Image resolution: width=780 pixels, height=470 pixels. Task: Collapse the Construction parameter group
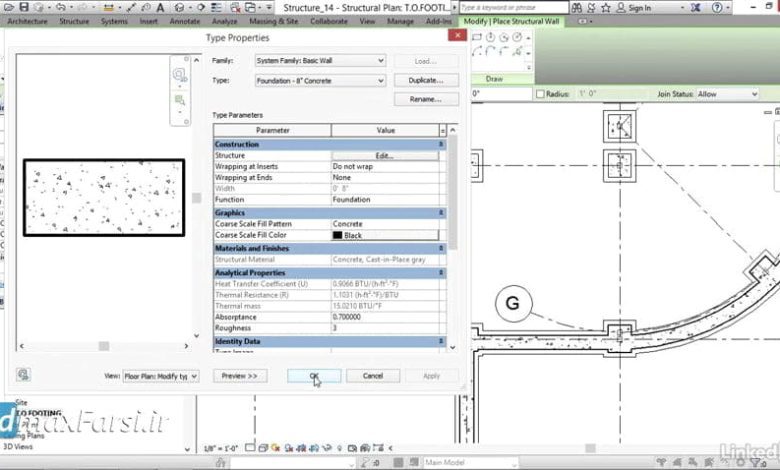click(441, 144)
